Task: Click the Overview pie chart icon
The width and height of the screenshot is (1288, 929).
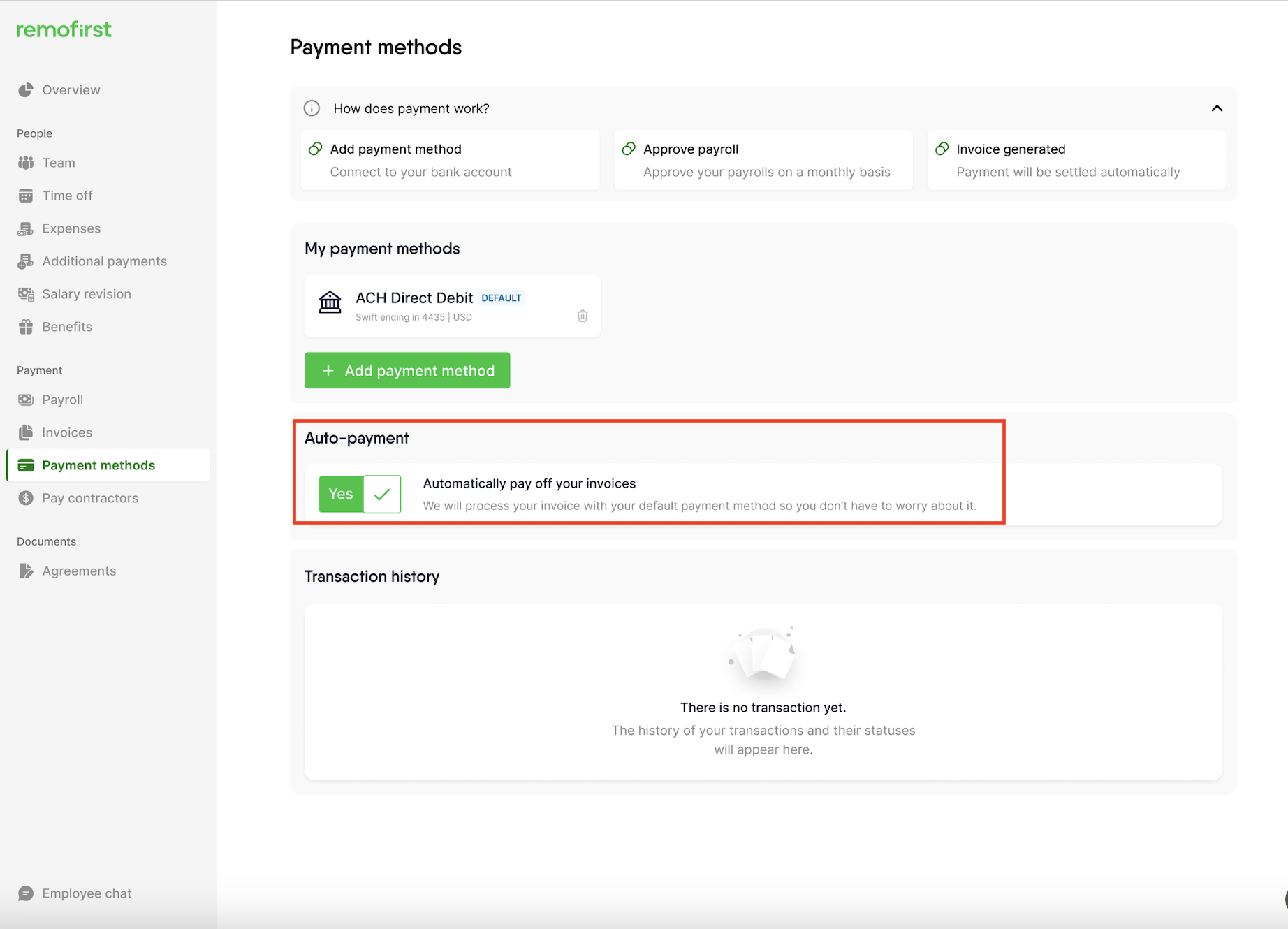Action: (26, 90)
